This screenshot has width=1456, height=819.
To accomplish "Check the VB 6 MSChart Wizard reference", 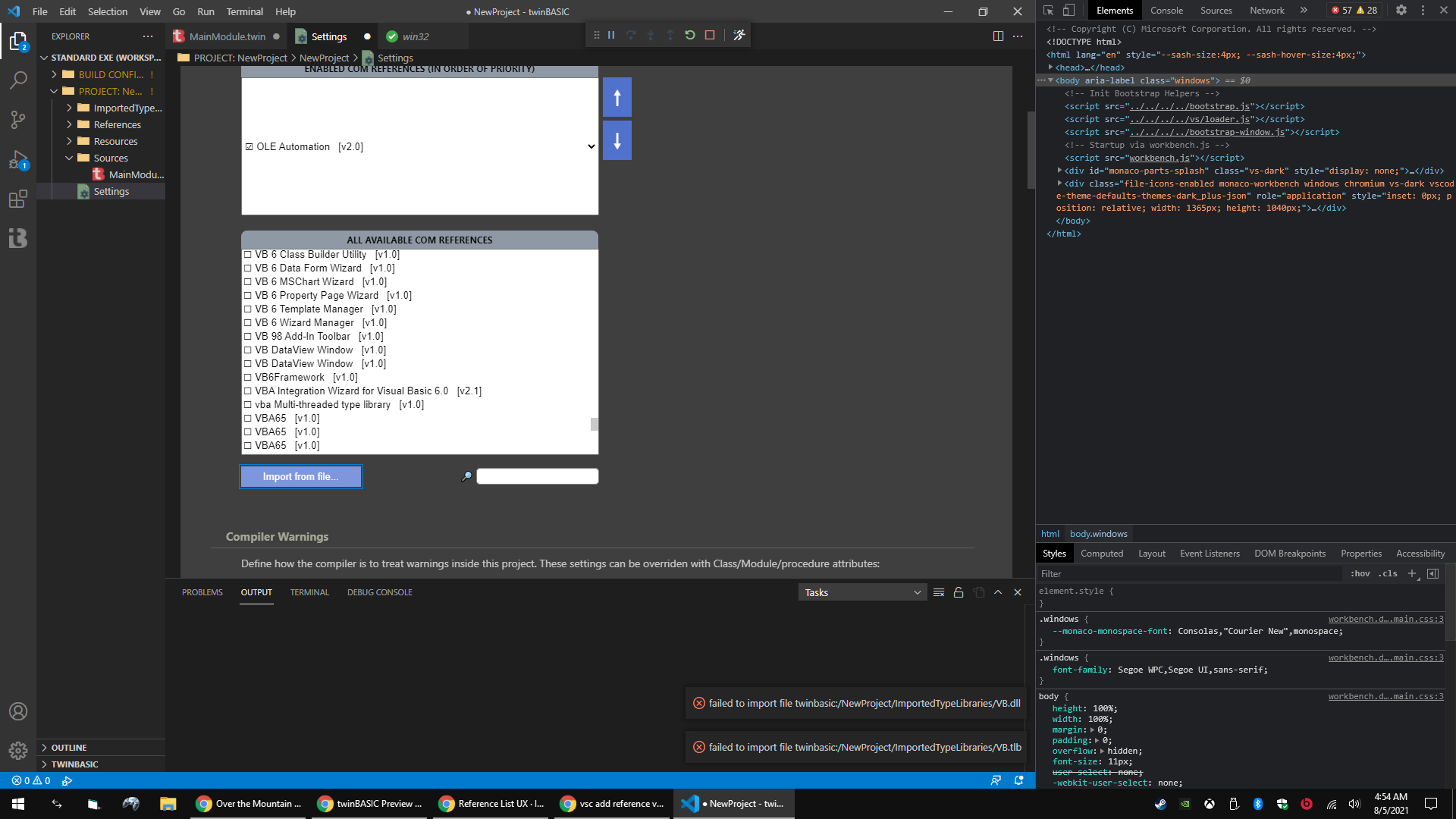I will [x=247, y=281].
